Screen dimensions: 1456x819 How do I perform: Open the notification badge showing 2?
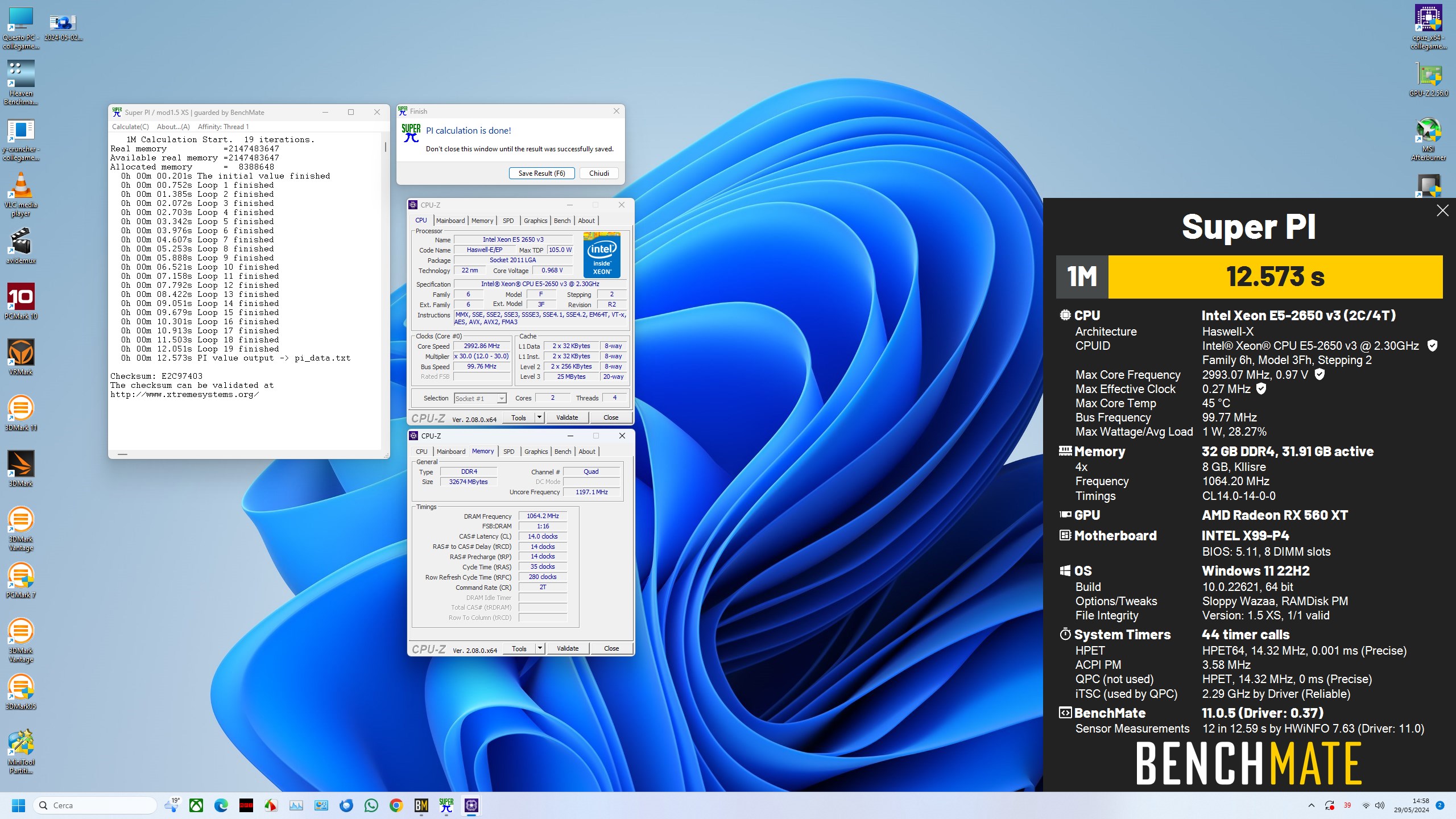pyautogui.click(x=1440, y=805)
